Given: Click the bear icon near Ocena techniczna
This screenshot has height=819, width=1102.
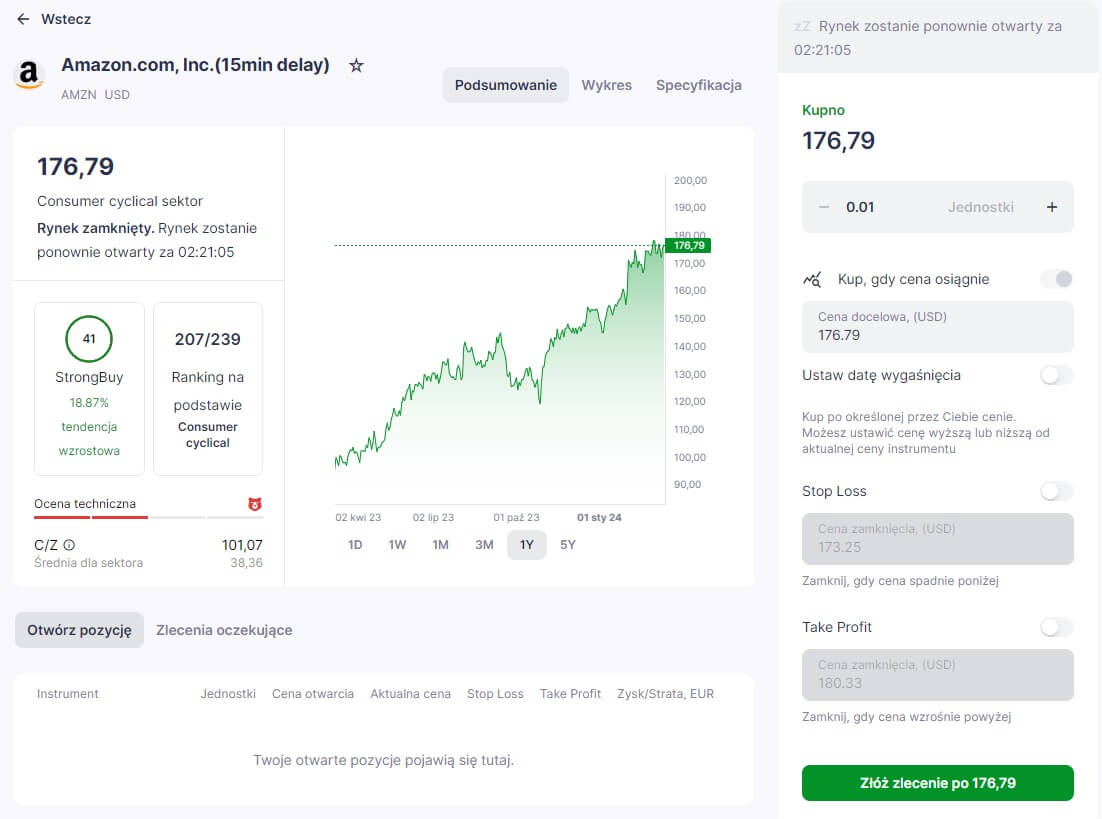Looking at the screenshot, I should (254, 504).
